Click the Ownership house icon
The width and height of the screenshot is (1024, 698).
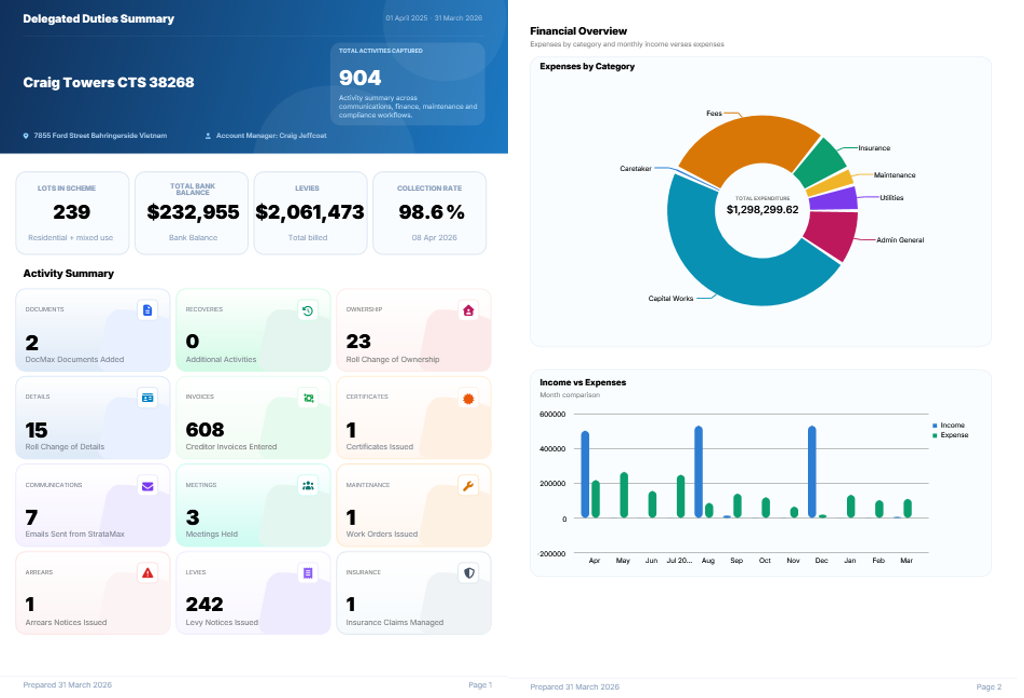click(x=468, y=311)
